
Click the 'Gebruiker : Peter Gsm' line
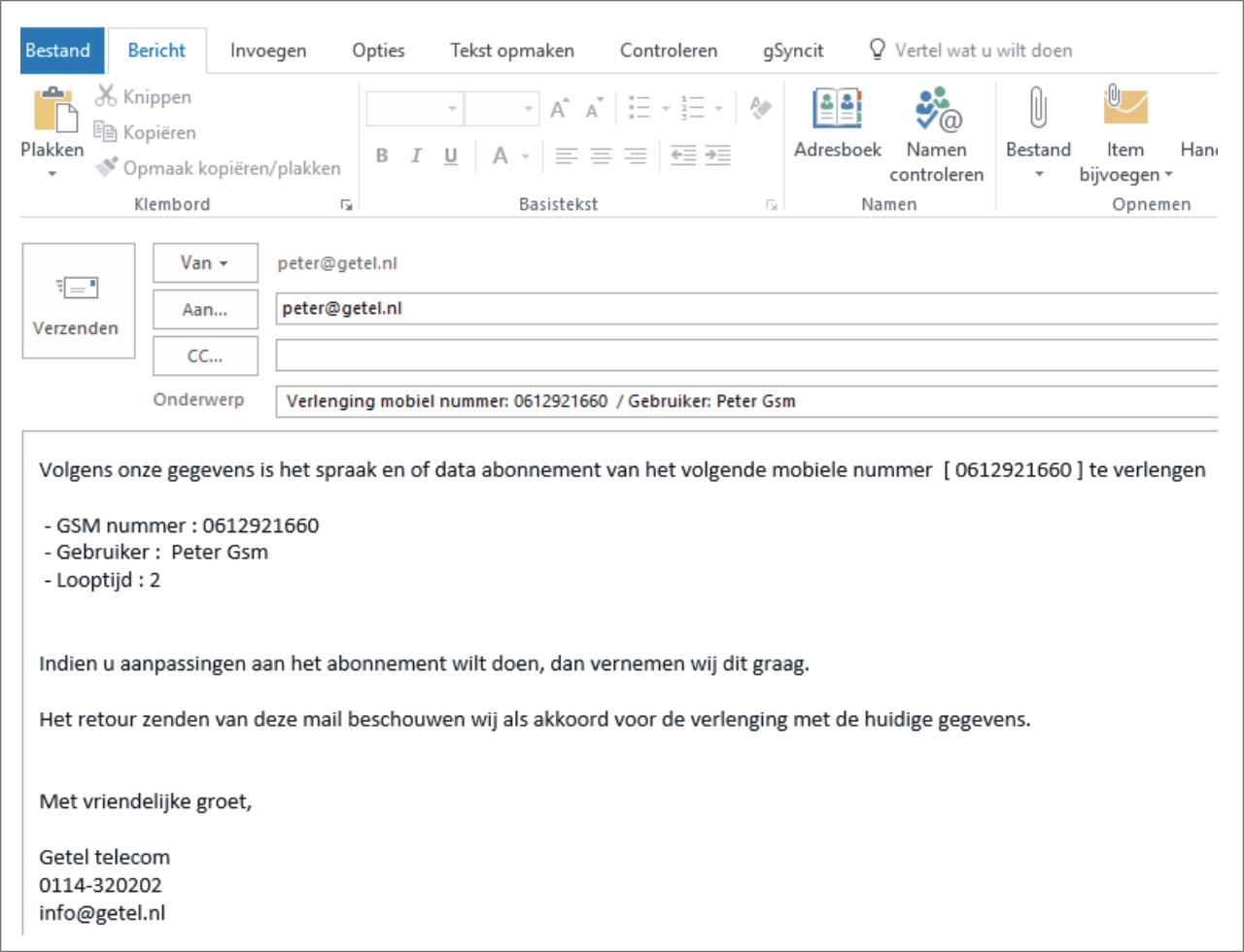tap(156, 553)
